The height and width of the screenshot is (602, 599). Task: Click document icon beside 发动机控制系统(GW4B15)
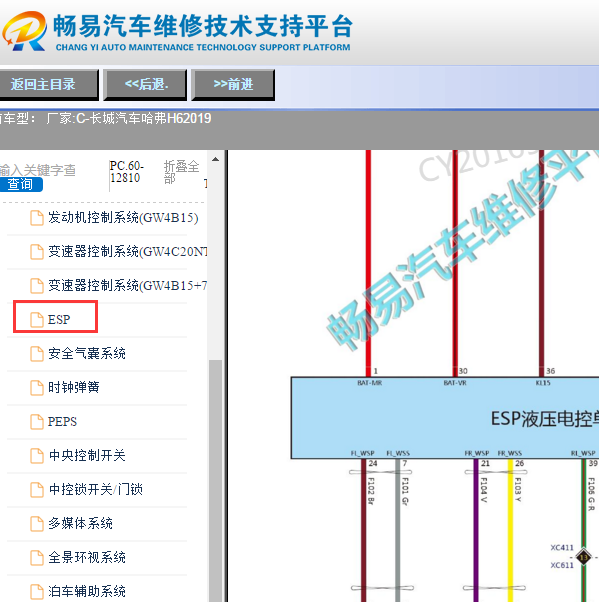point(37,218)
